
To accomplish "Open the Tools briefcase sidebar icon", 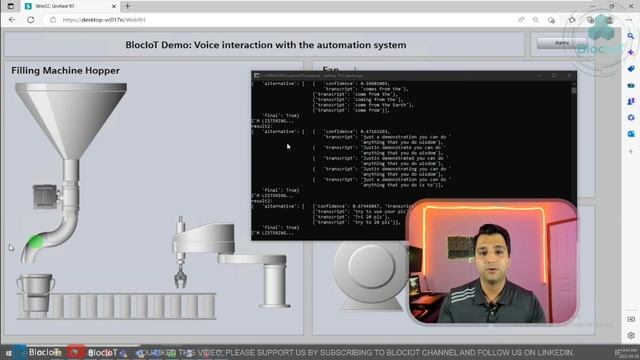I will click(x=631, y=85).
